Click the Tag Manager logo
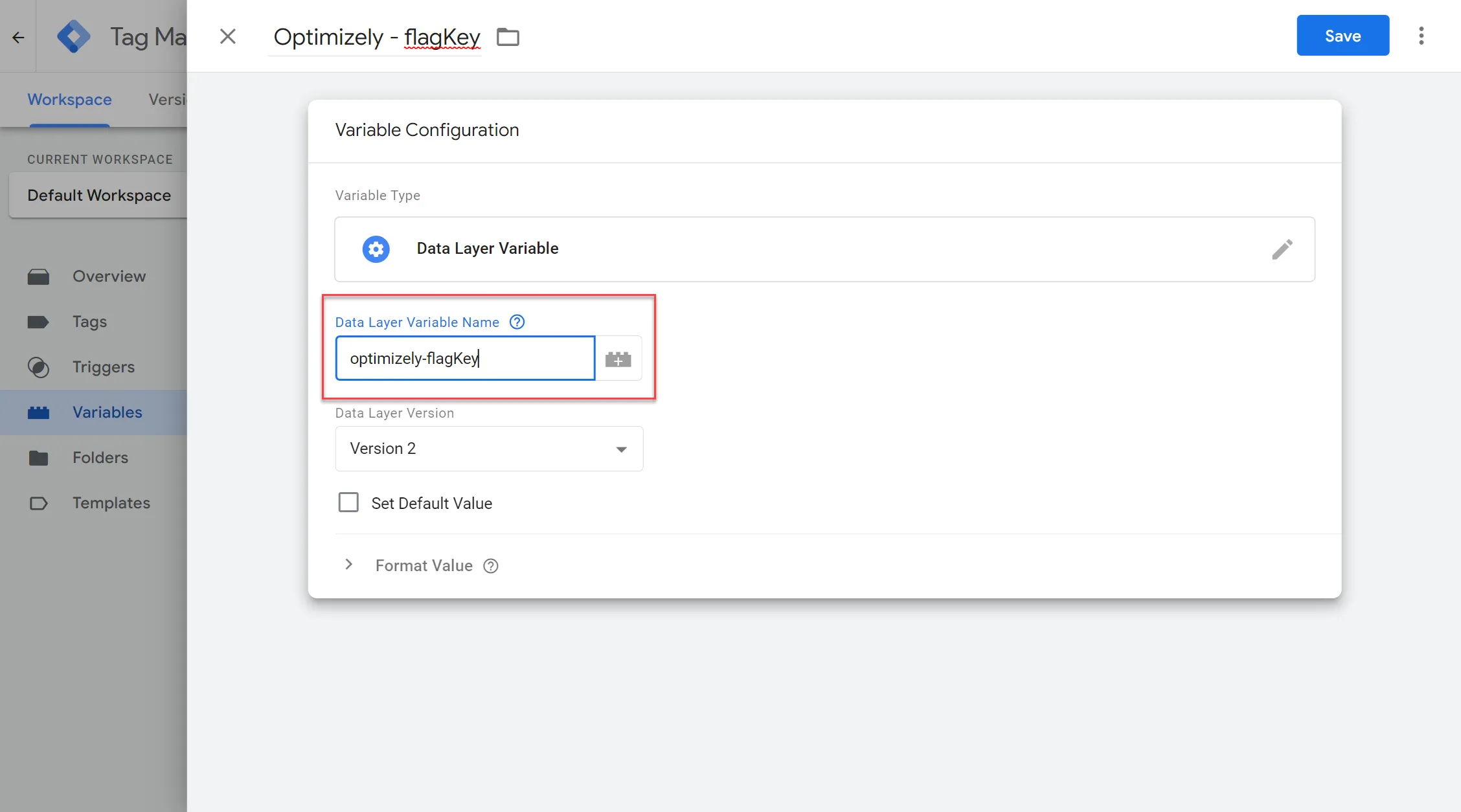 pos(73,36)
